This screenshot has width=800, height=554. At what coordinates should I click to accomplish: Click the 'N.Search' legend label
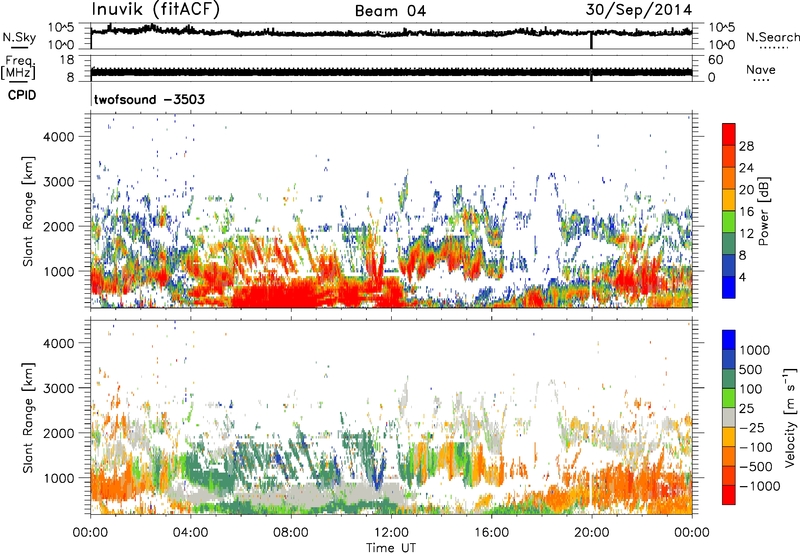tap(772, 37)
